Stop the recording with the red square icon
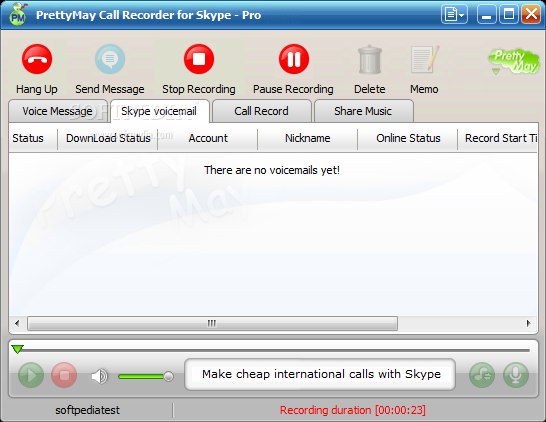Viewport: 546px width, 422px height. pyautogui.click(x=199, y=59)
